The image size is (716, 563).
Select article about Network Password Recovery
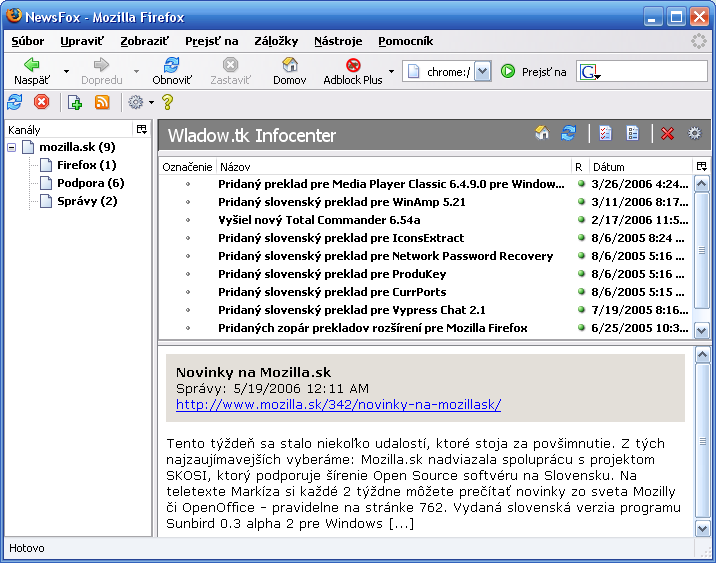[385, 256]
